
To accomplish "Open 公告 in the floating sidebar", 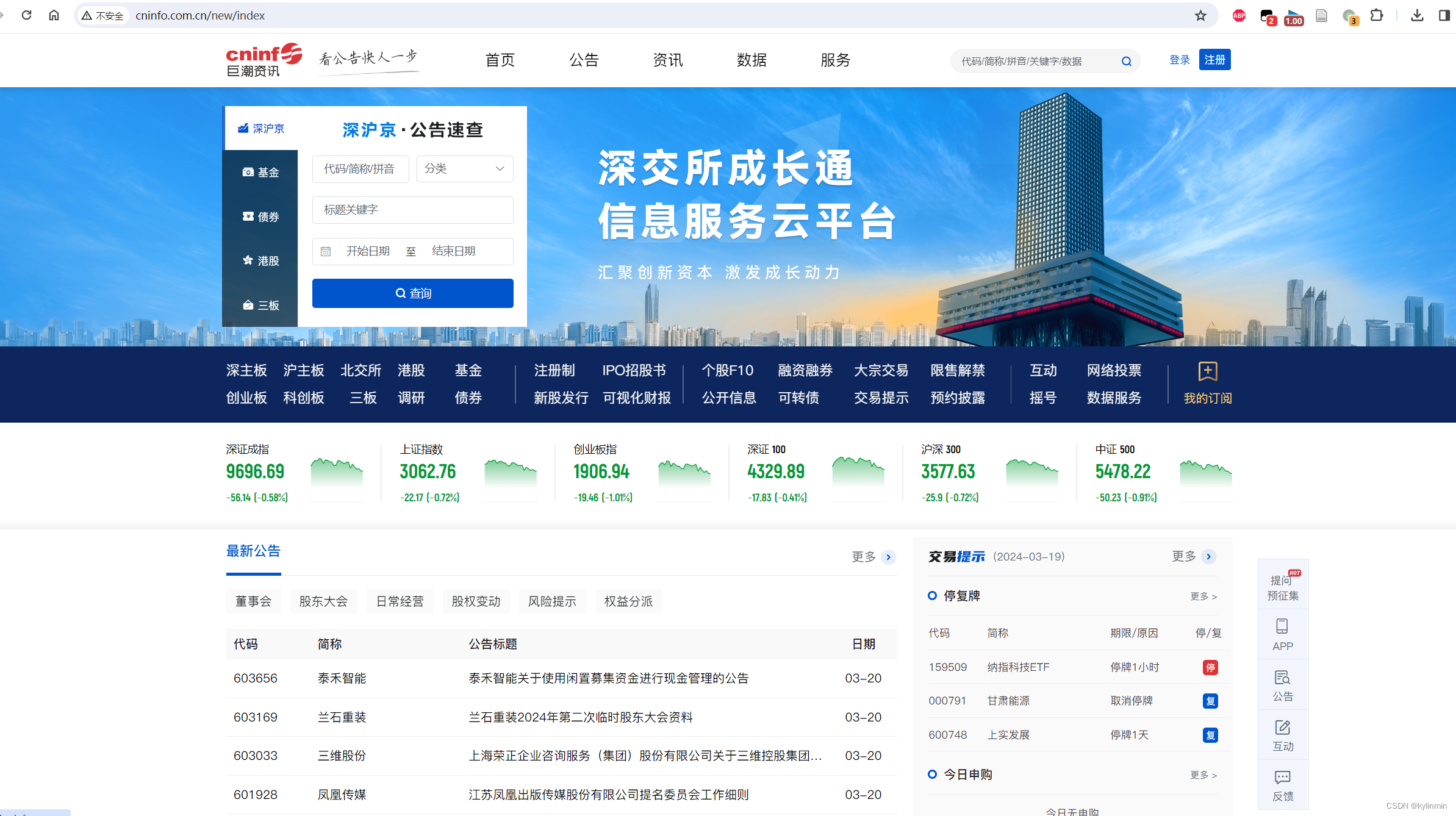I will 1283,685.
